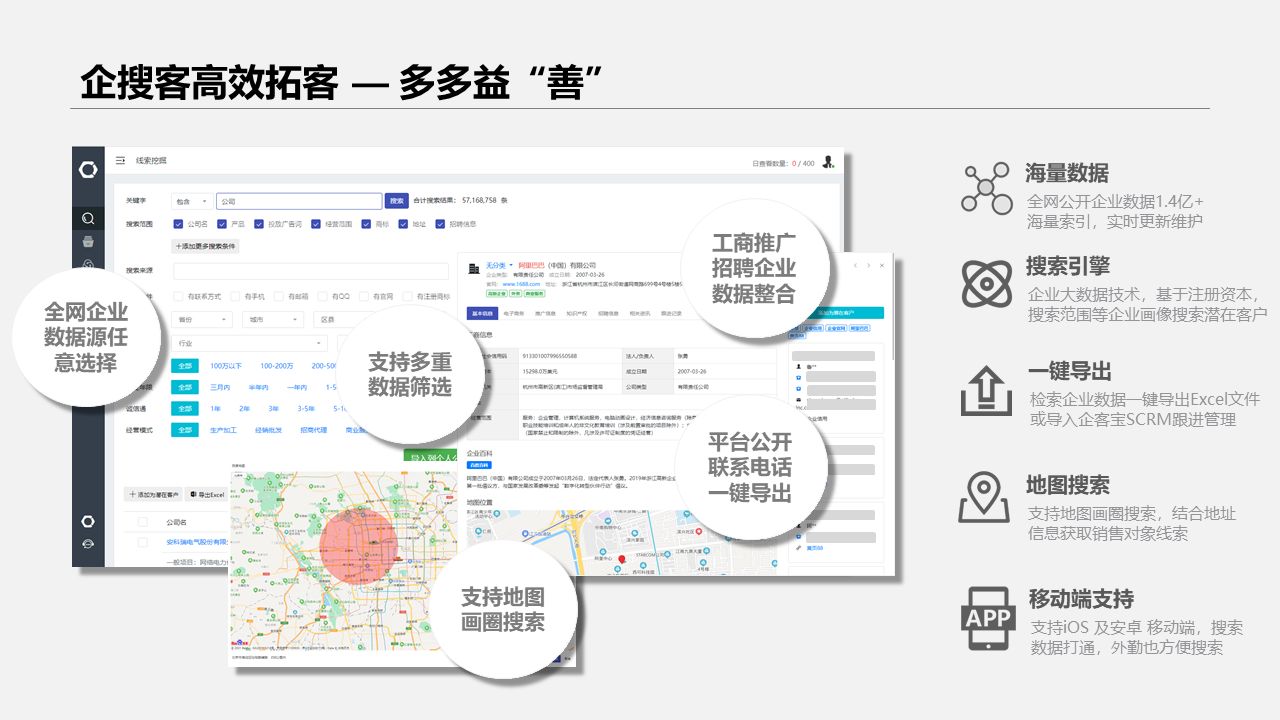Open the 省份 dropdown
The width and height of the screenshot is (1280, 720).
coord(202,320)
